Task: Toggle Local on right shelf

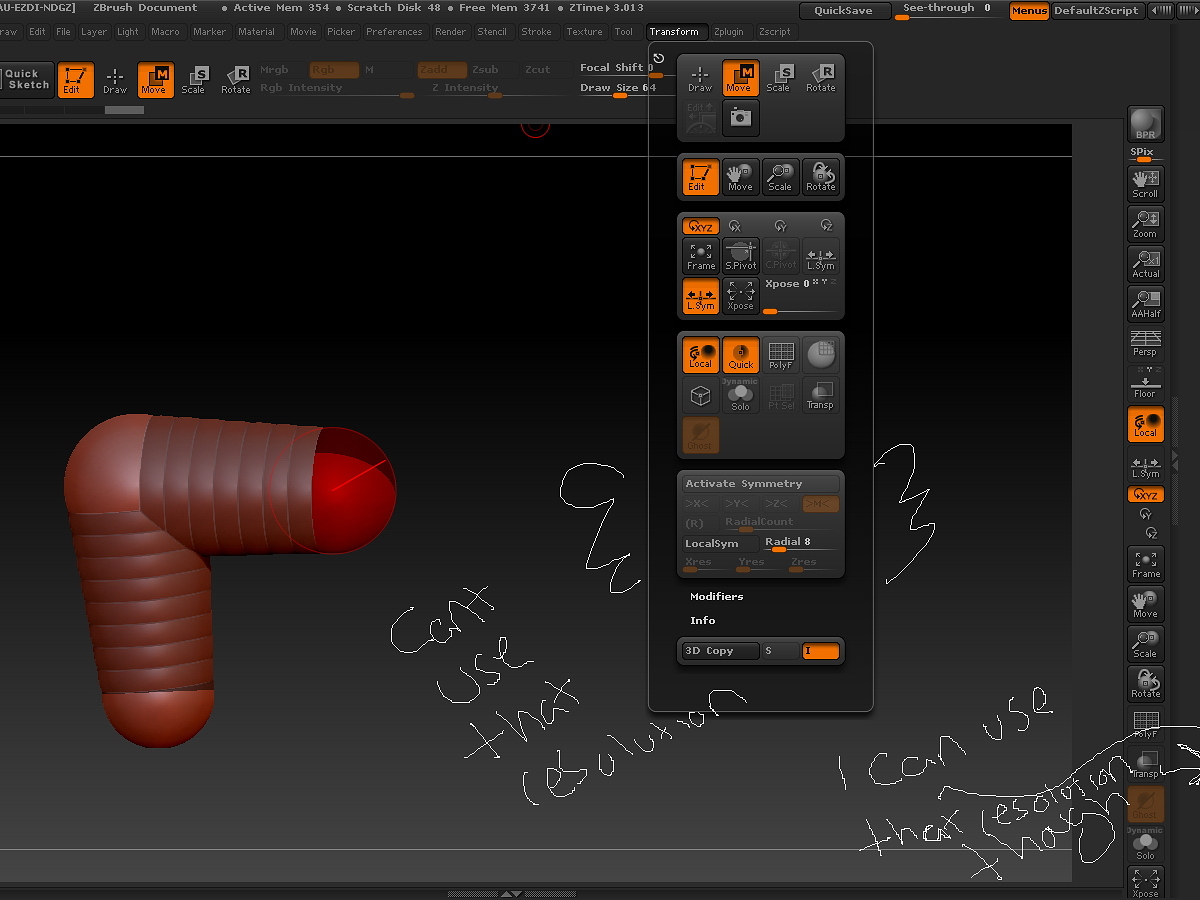Action: coord(1145,424)
